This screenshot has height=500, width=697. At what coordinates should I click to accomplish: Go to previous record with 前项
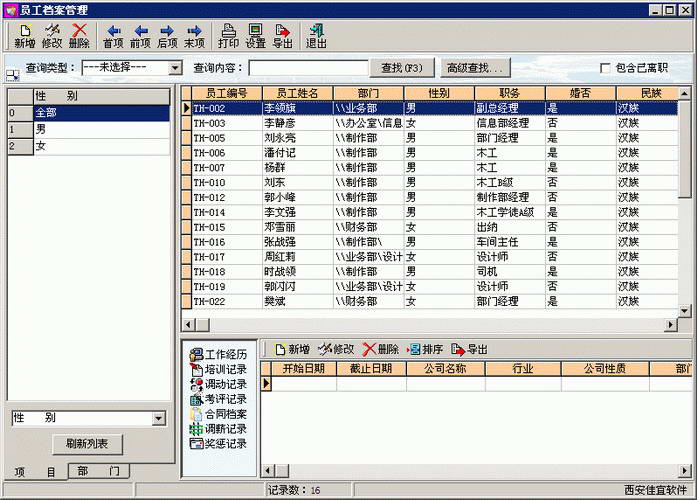point(140,36)
